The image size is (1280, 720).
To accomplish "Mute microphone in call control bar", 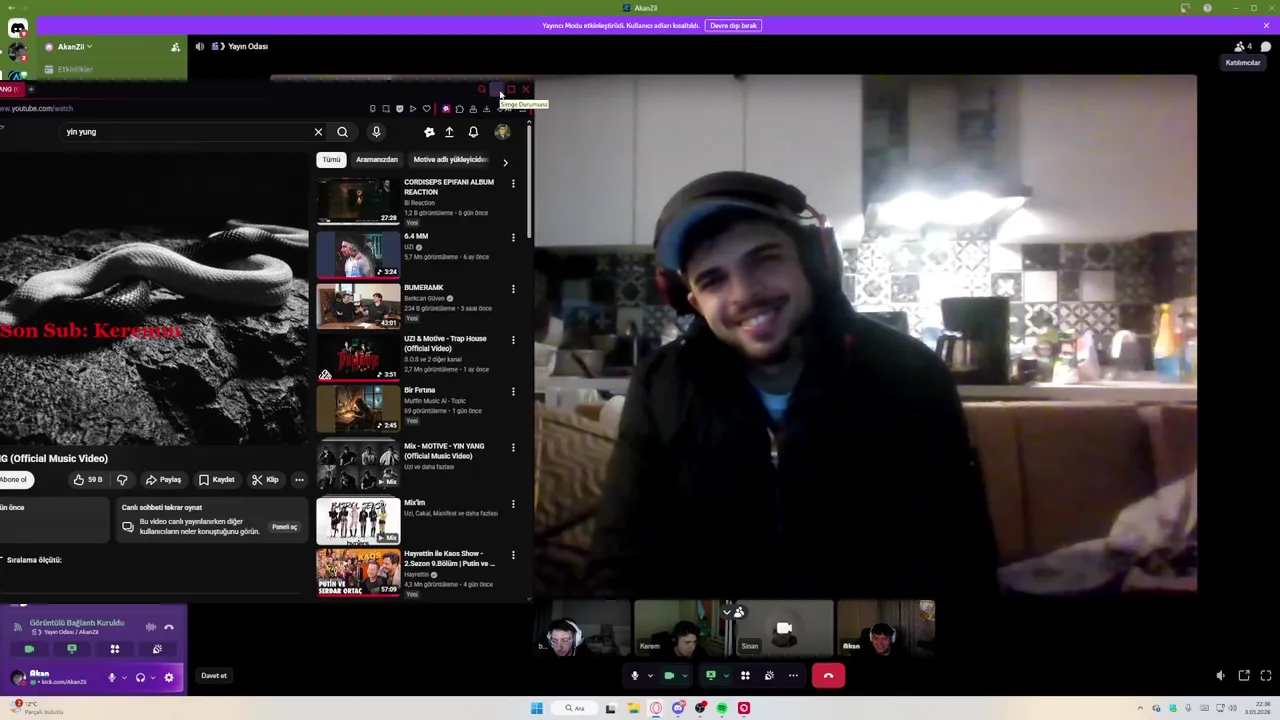I will pyautogui.click(x=634, y=676).
